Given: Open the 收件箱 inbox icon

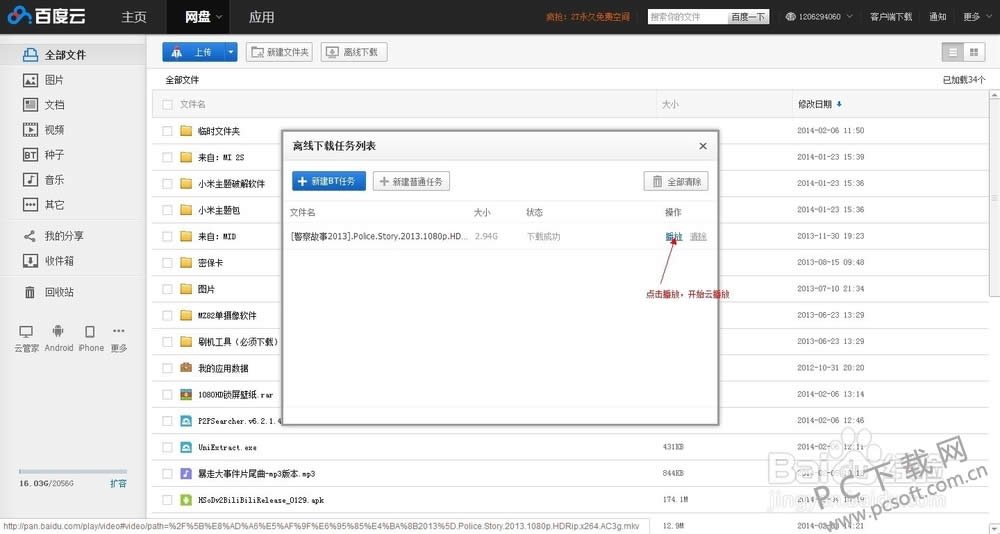Looking at the screenshot, I should [x=30, y=260].
